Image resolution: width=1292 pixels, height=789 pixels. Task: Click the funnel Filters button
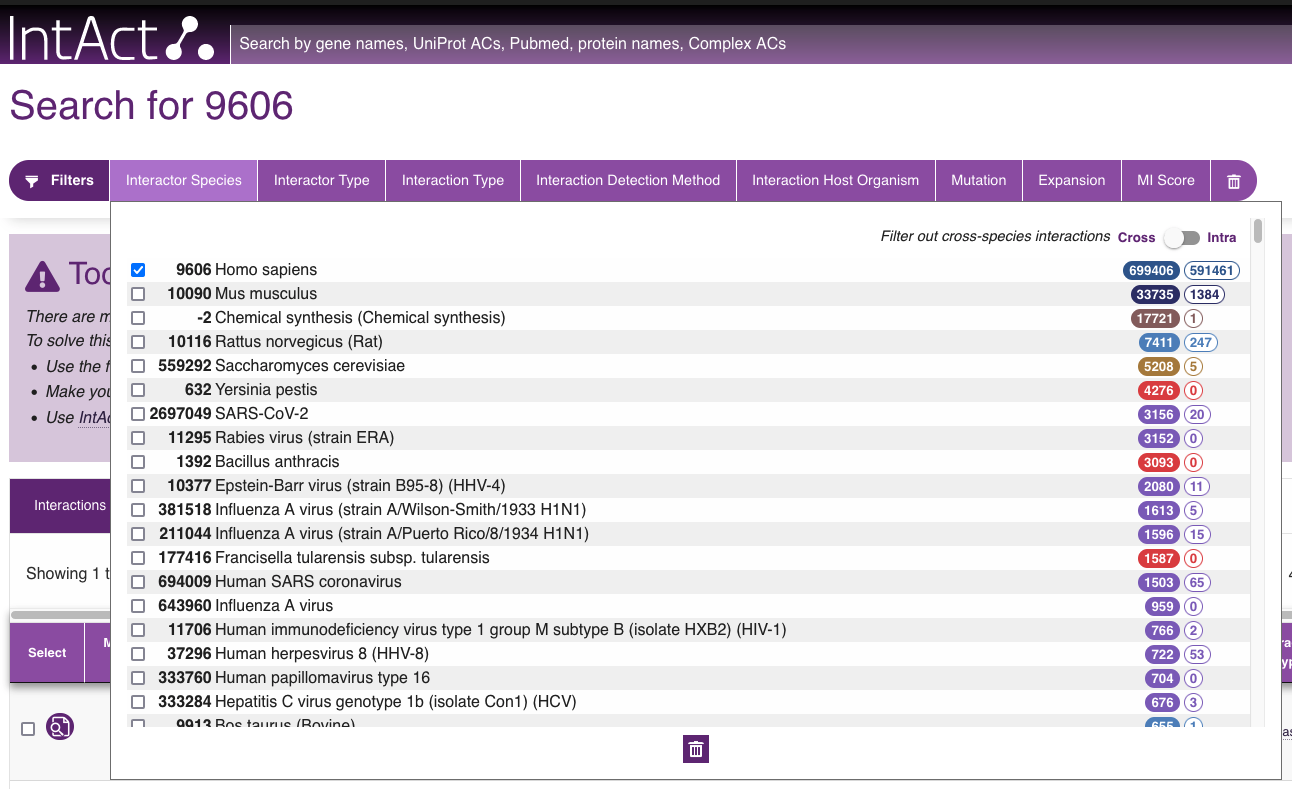click(59, 180)
